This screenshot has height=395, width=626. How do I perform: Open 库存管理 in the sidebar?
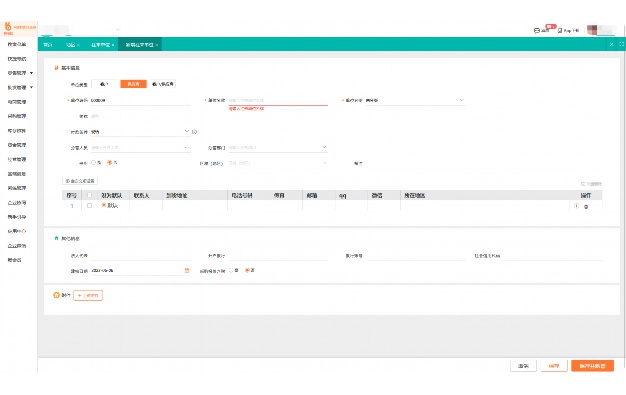(x=17, y=131)
